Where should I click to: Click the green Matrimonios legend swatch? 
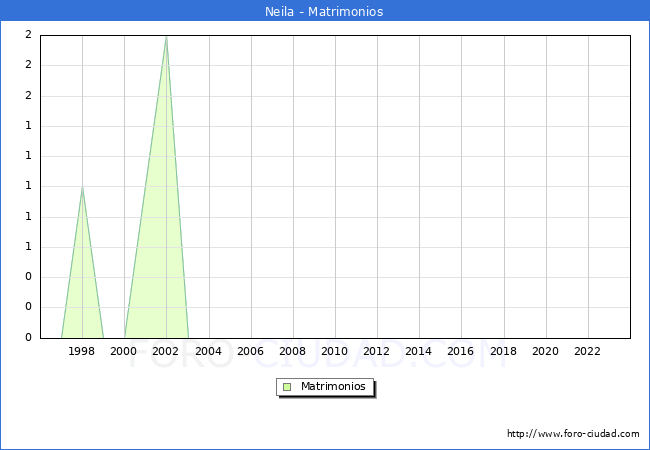[287, 387]
